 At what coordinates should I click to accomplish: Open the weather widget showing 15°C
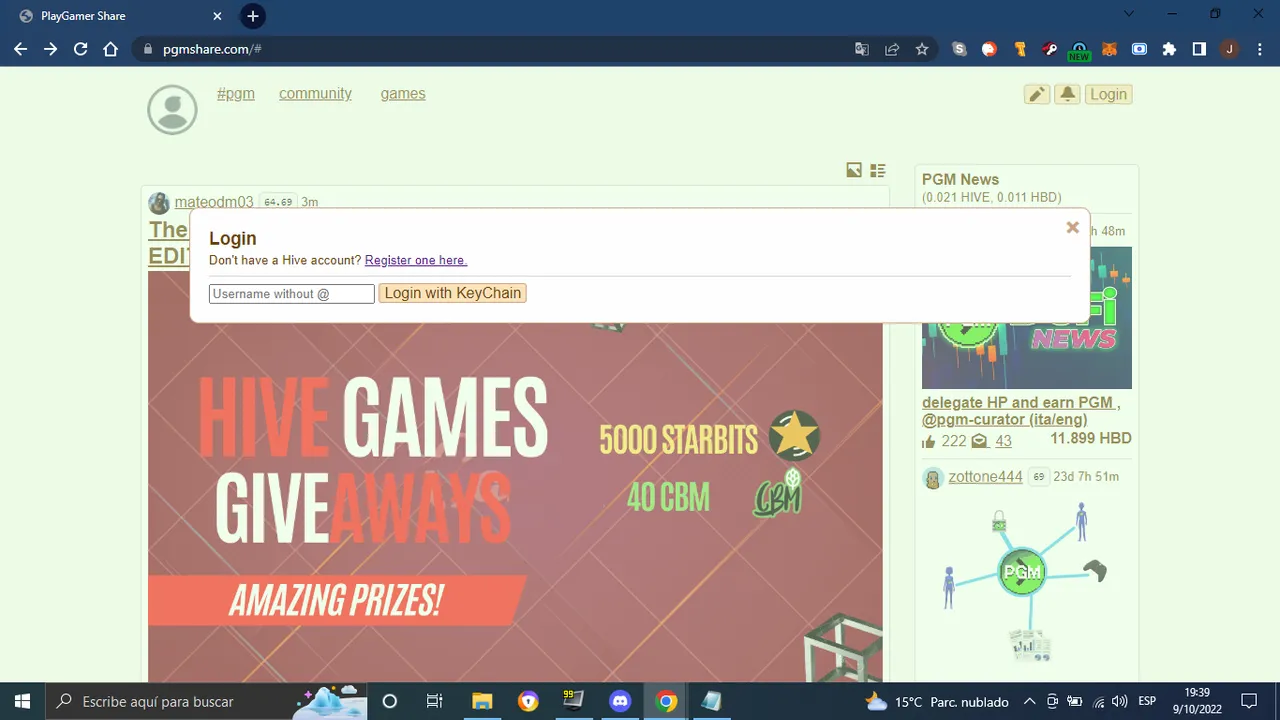pyautogui.click(x=937, y=701)
